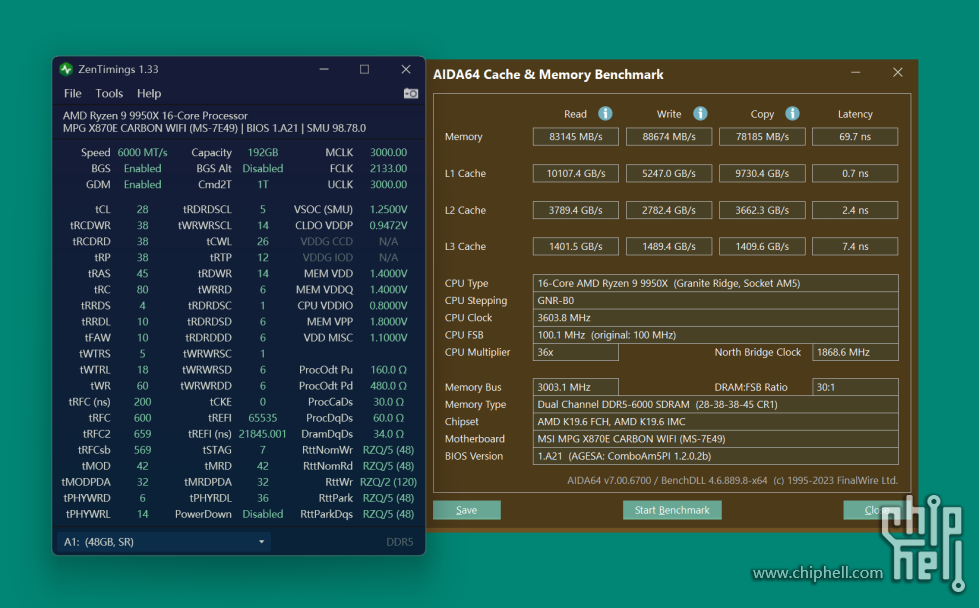Click the Speed value 6000 MT/s
979x608 pixels.
point(142,152)
